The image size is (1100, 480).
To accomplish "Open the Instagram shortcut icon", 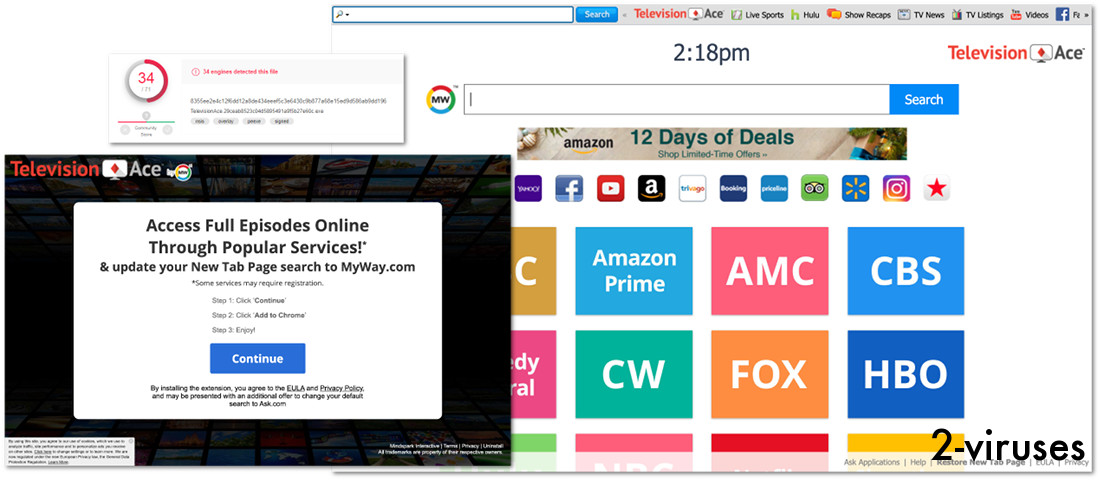I will (x=896, y=189).
